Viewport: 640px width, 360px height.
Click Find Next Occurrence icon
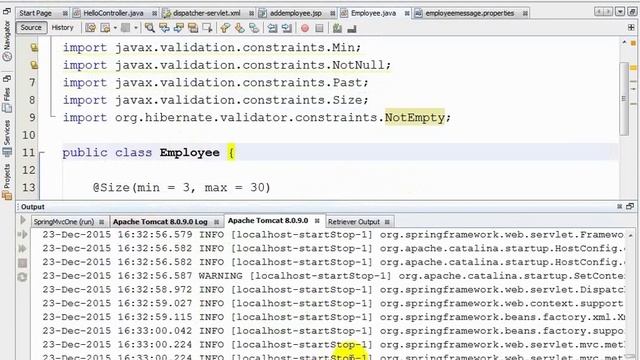point(178,28)
